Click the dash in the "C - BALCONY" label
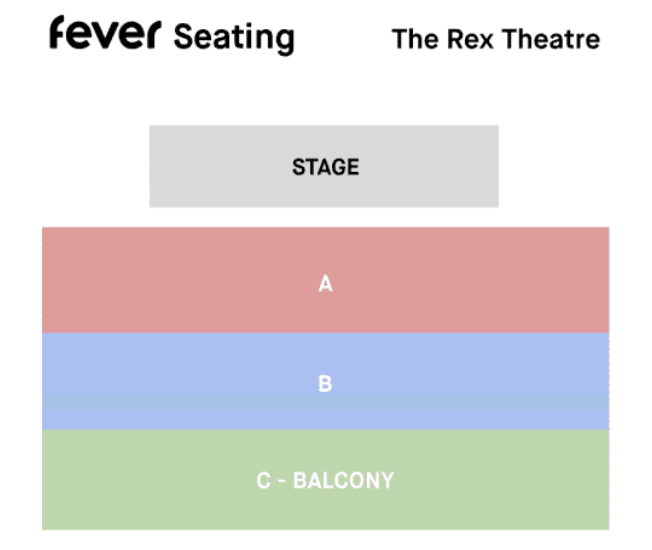 [x=281, y=481]
